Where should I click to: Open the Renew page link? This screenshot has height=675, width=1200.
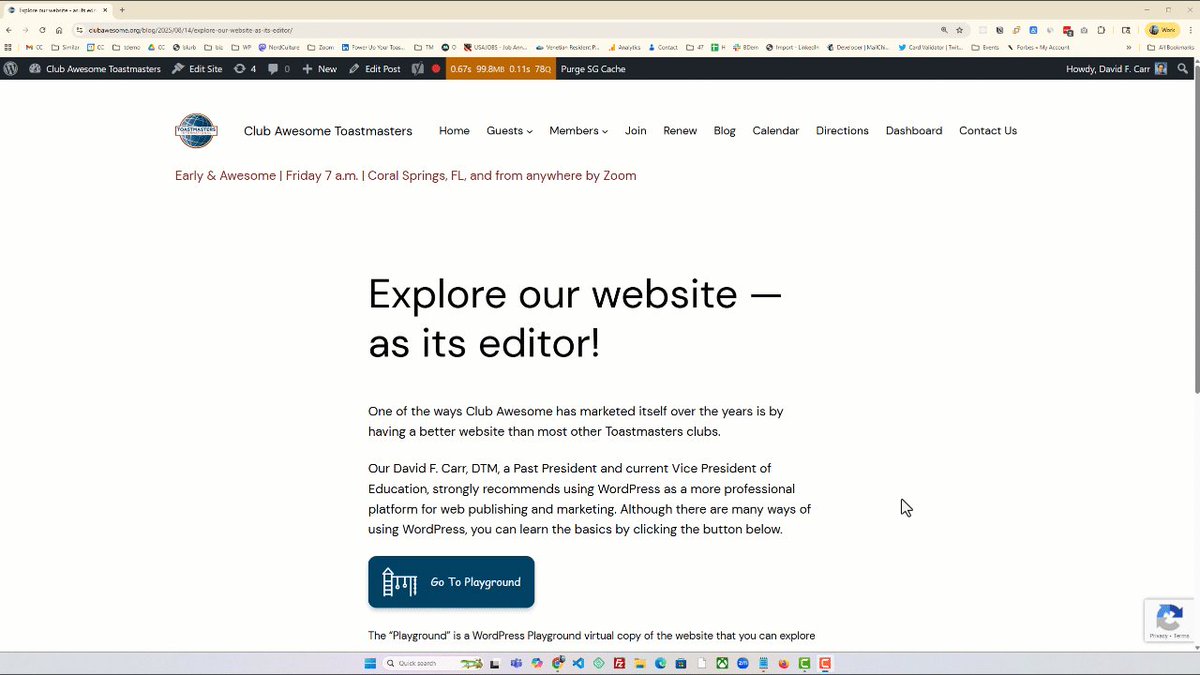680,131
